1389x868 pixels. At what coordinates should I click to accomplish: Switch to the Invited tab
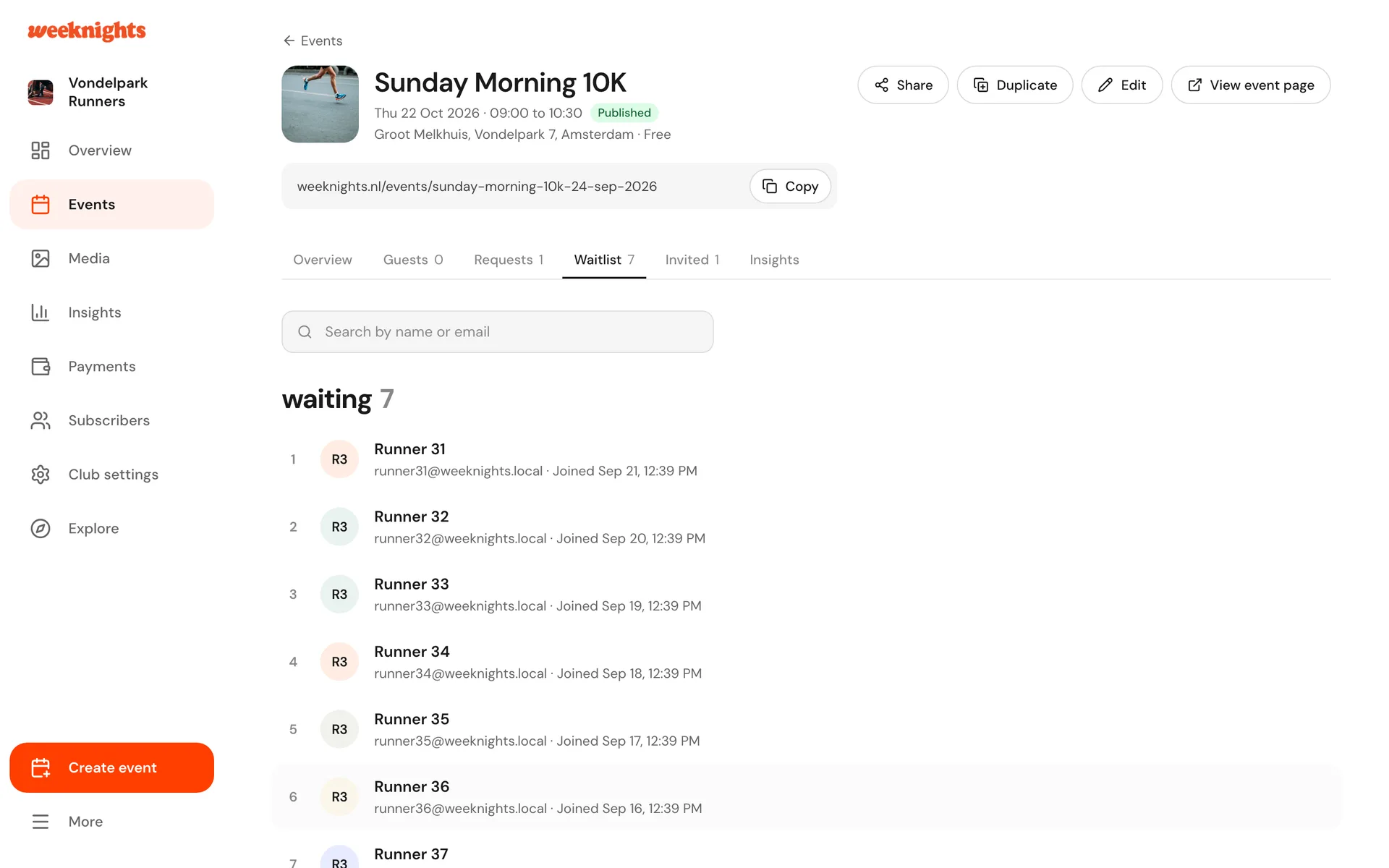[x=692, y=260]
